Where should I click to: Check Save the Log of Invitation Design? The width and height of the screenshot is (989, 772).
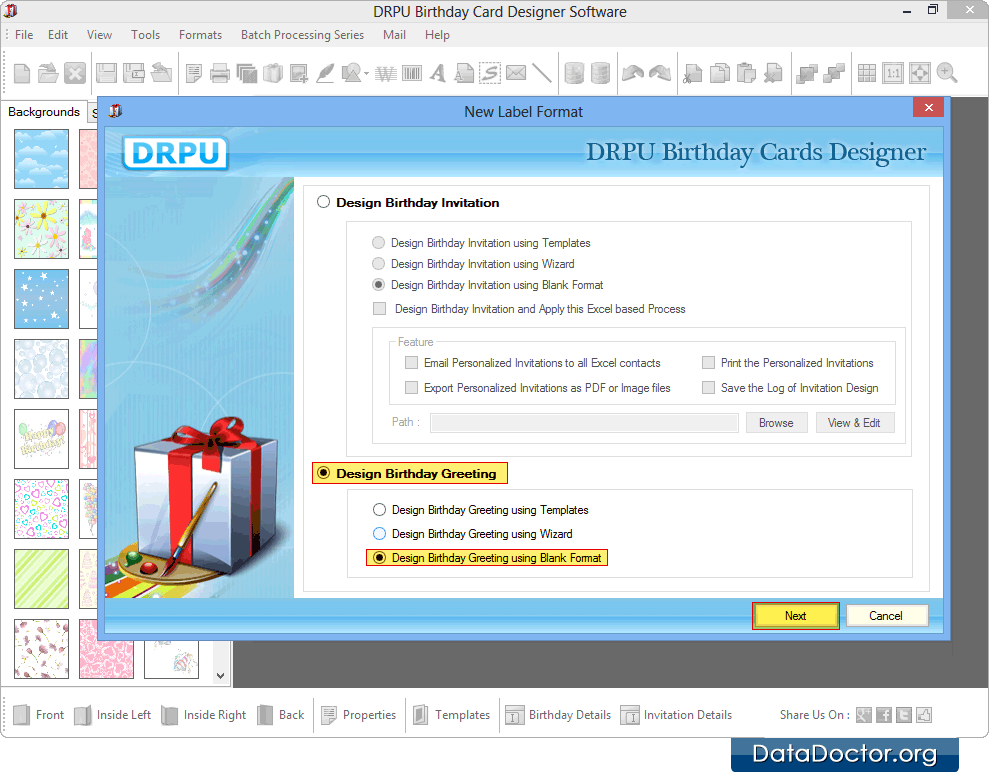point(708,387)
